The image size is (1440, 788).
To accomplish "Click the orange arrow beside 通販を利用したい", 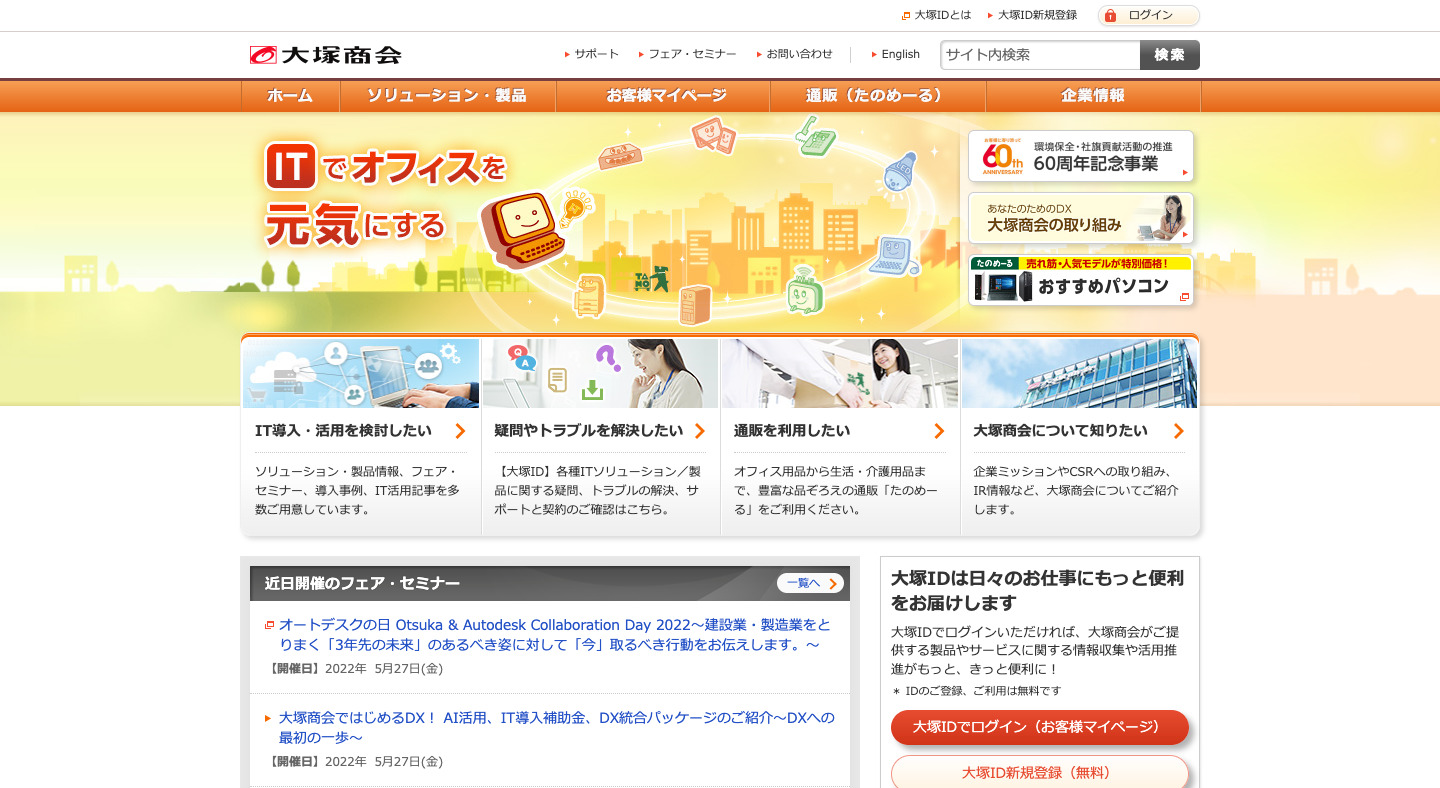I will (939, 431).
